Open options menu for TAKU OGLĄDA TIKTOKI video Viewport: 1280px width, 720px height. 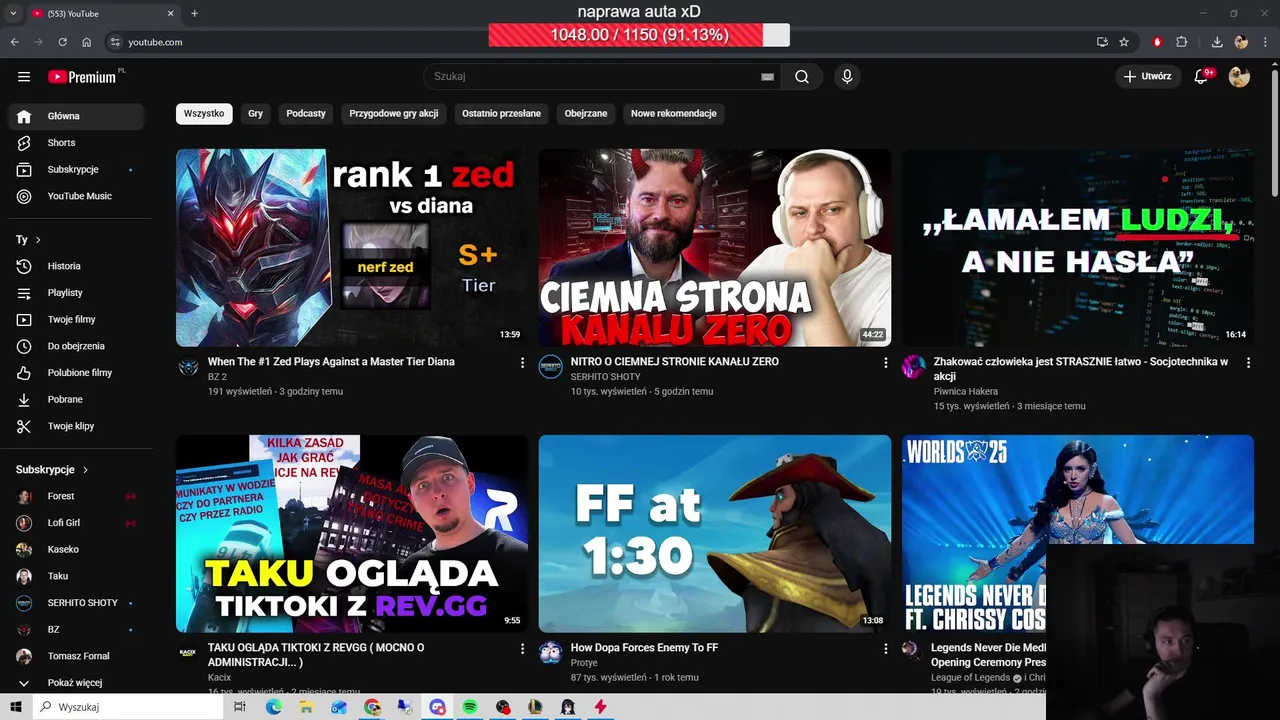tap(522, 649)
